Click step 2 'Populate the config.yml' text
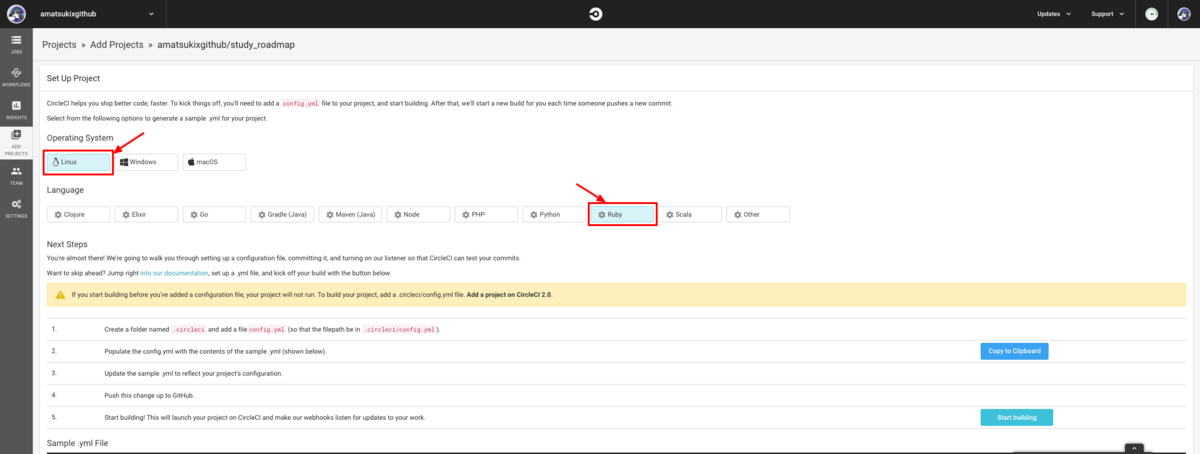The height and width of the screenshot is (454, 1200). pyautogui.click(x=215, y=351)
